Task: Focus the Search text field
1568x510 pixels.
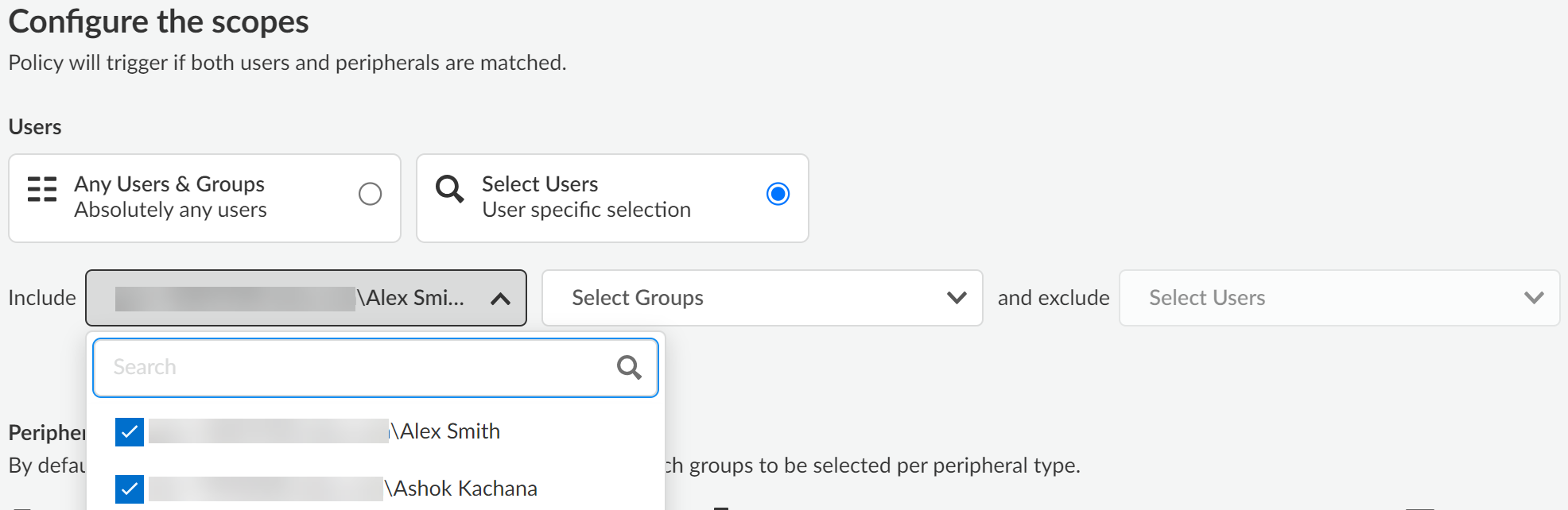Action: 358,367
